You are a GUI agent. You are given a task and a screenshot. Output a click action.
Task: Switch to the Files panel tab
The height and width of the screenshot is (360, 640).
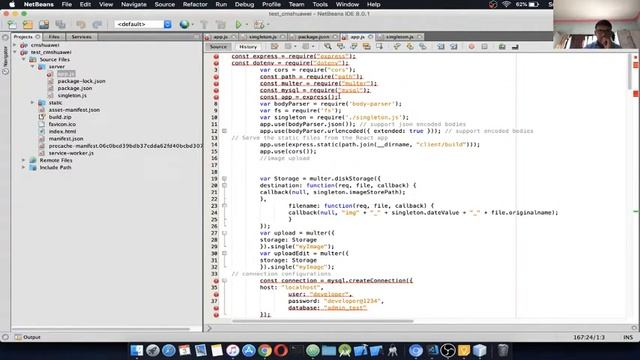pos(54,37)
